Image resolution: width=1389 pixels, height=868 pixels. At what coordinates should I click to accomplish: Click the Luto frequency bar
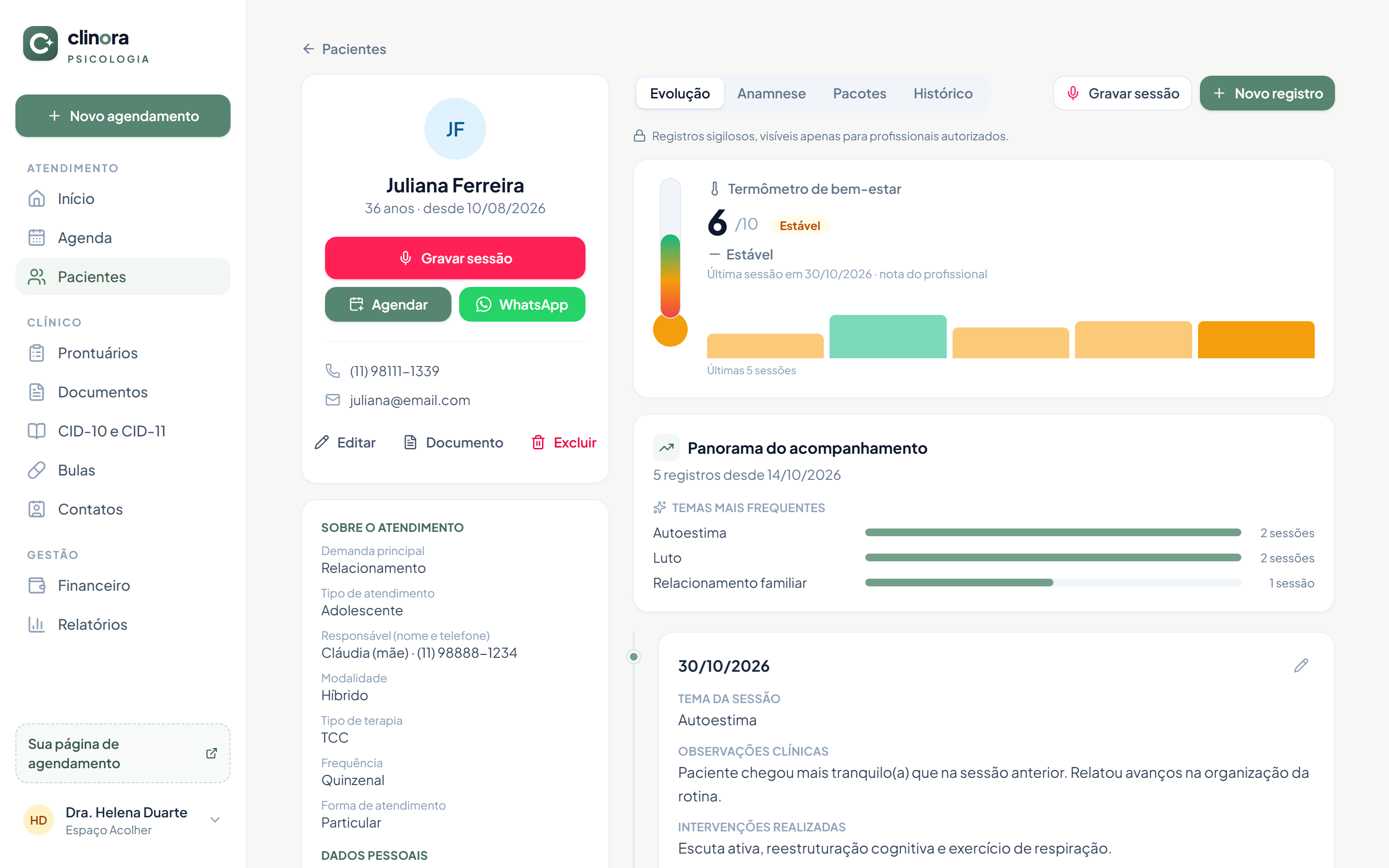[1053, 557]
